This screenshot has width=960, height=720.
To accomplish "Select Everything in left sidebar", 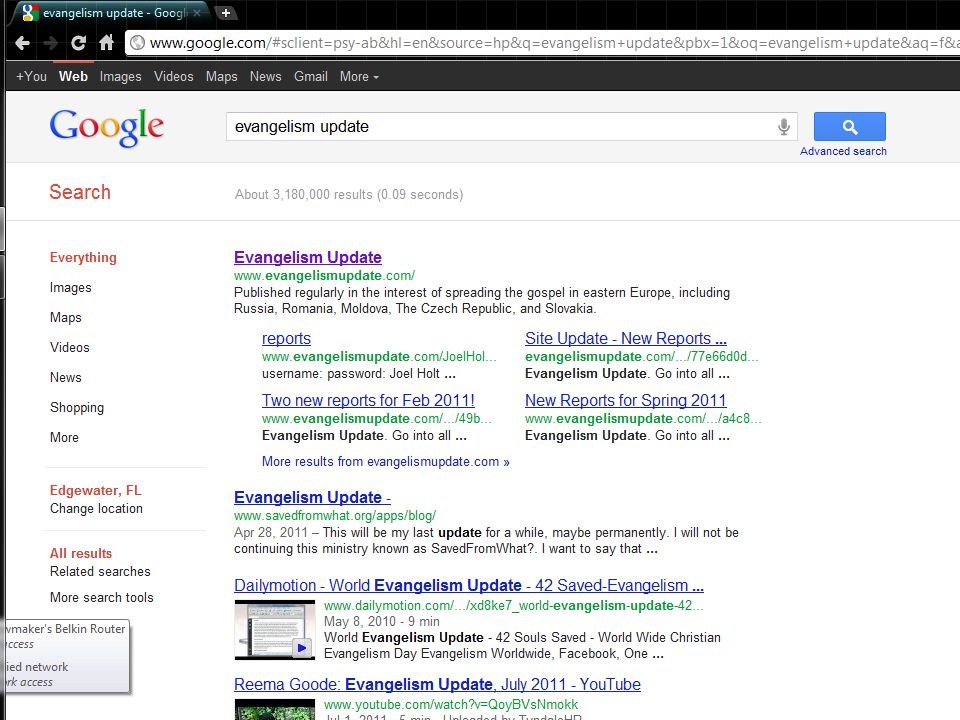I will click(x=83, y=258).
